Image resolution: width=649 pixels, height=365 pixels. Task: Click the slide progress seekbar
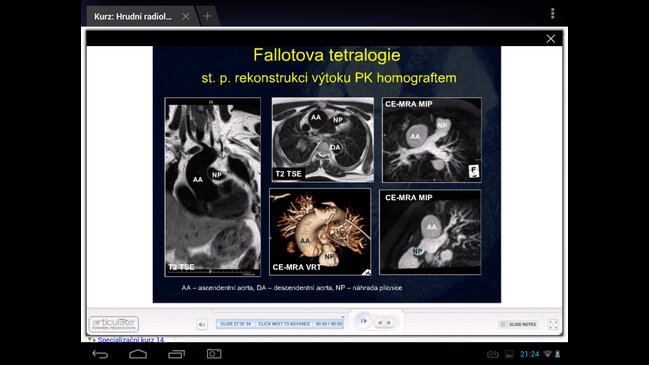coord(280,324)
